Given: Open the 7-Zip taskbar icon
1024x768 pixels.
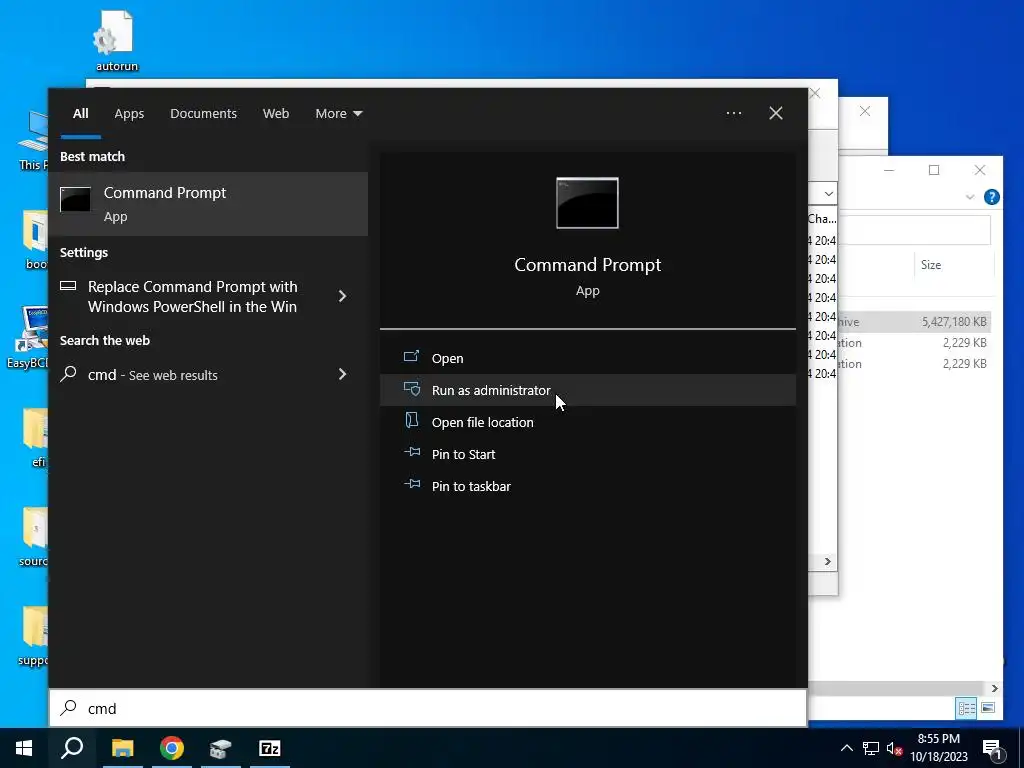Looking at the screenshot, I should coord(270,748).
